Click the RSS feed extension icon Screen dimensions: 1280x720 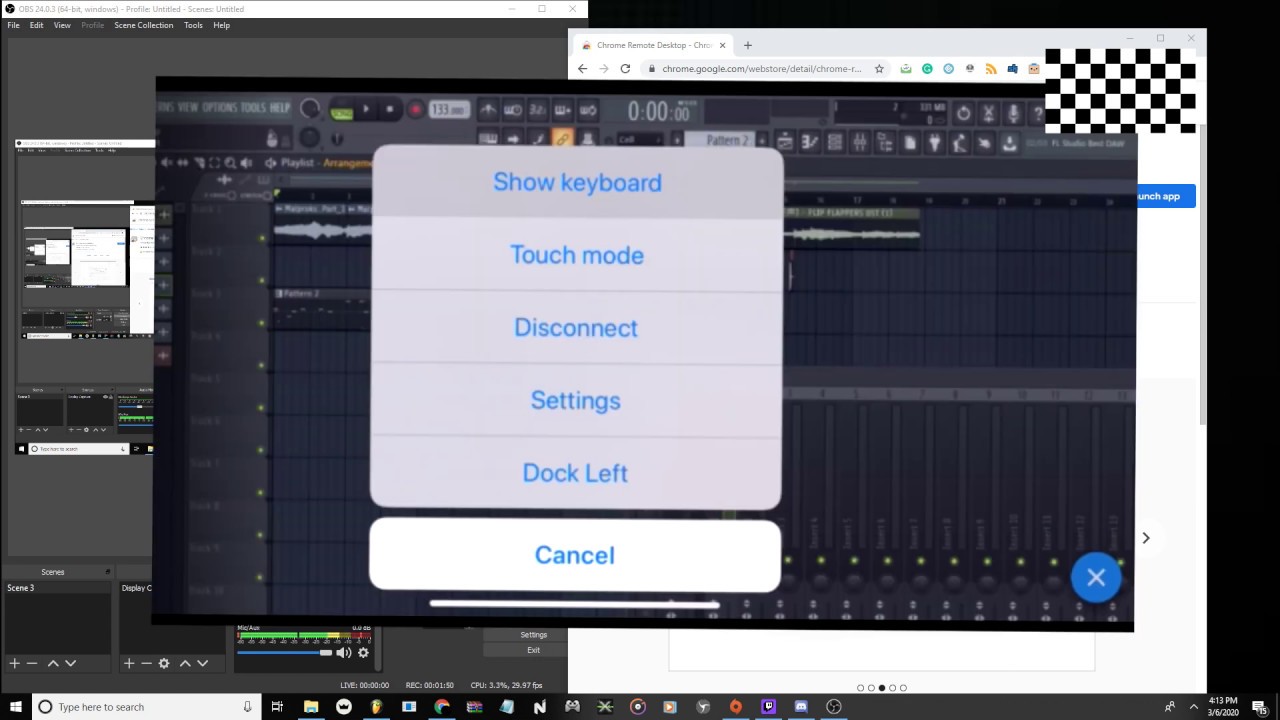click(991, 69)
